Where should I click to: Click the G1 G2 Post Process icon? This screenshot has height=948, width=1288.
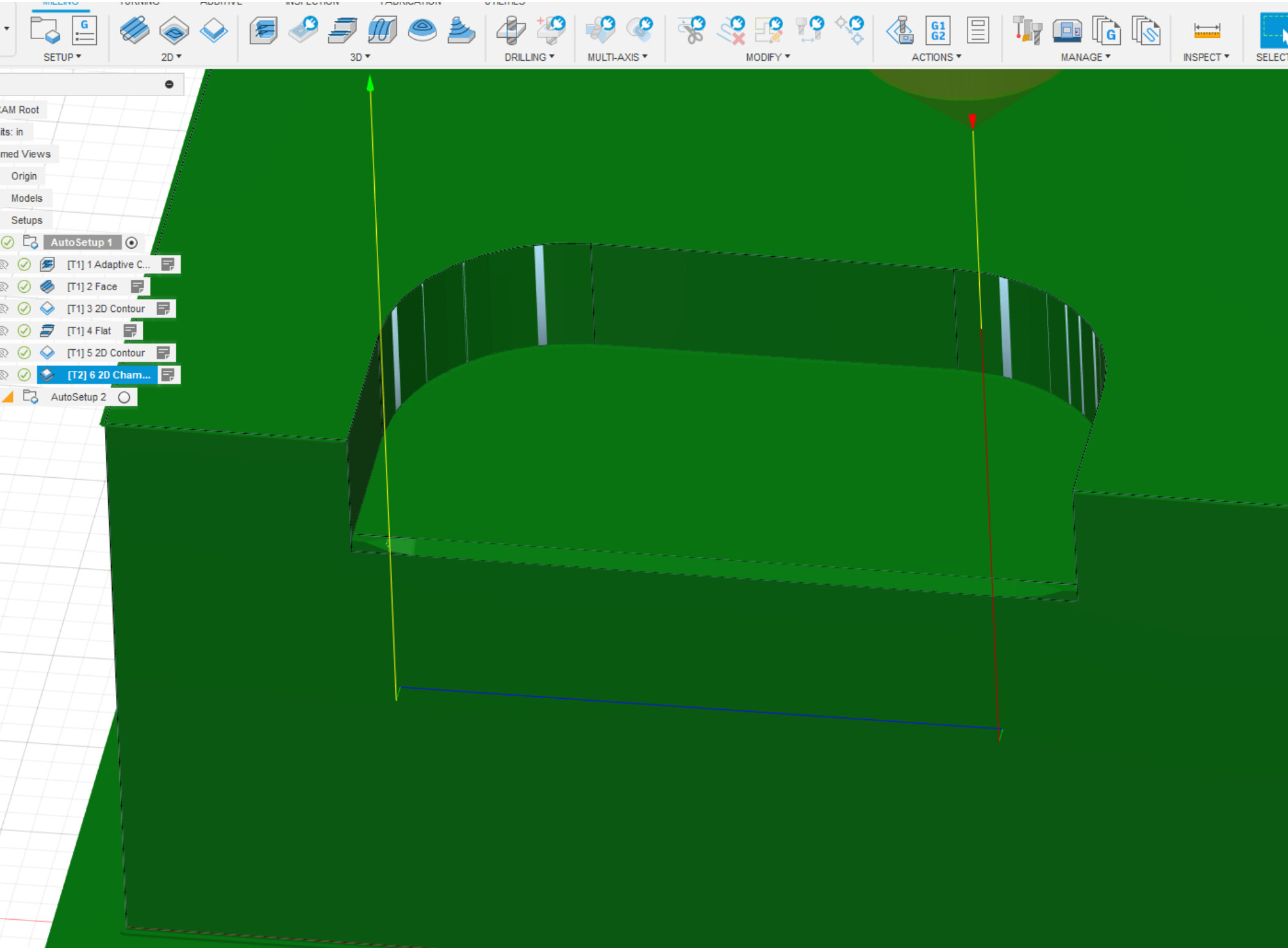[x=938, y=30]
